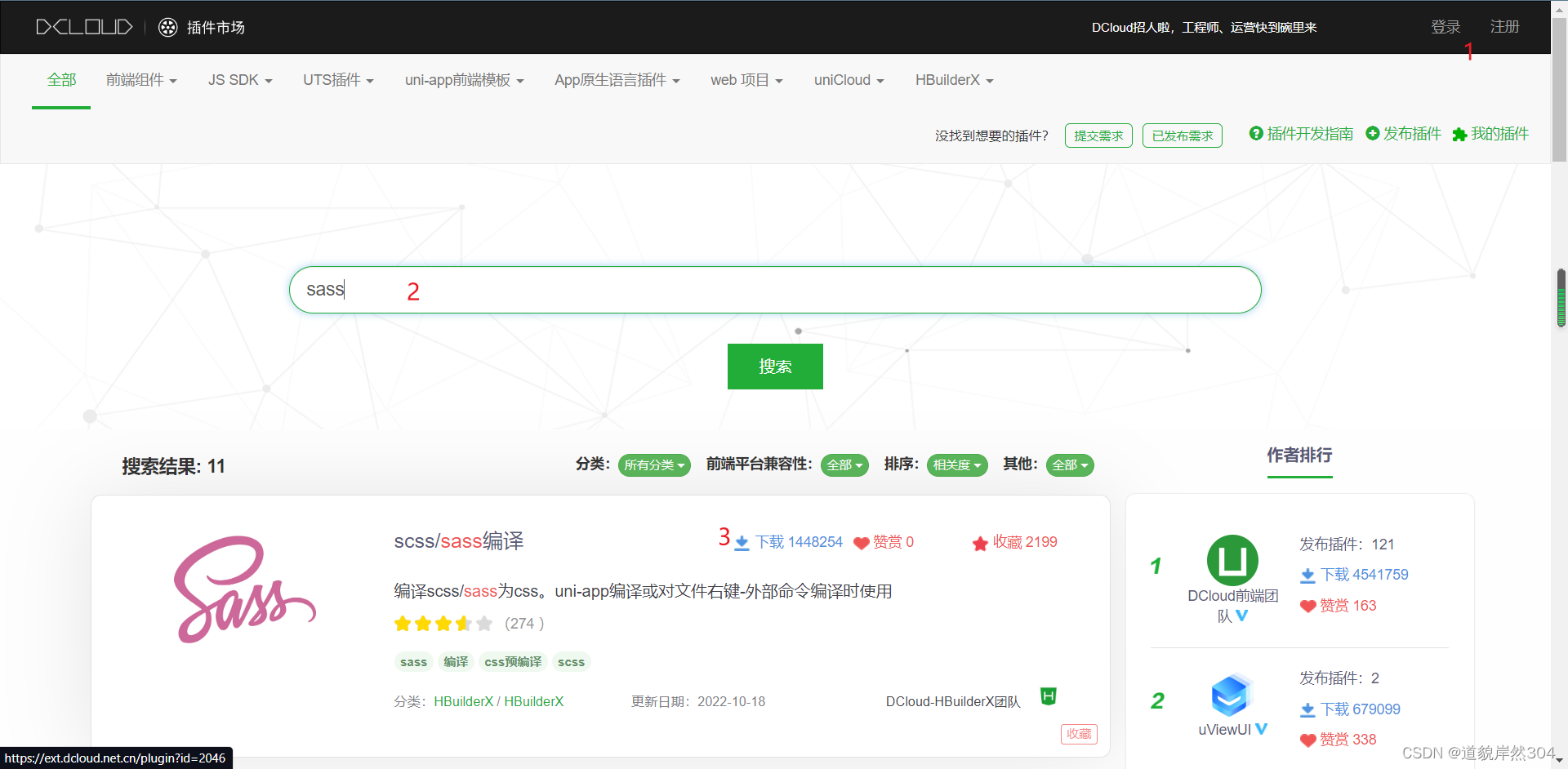1568x769 pixels.
Task: Open the platform compatibility 全部 filter
Action: [844, 465]
